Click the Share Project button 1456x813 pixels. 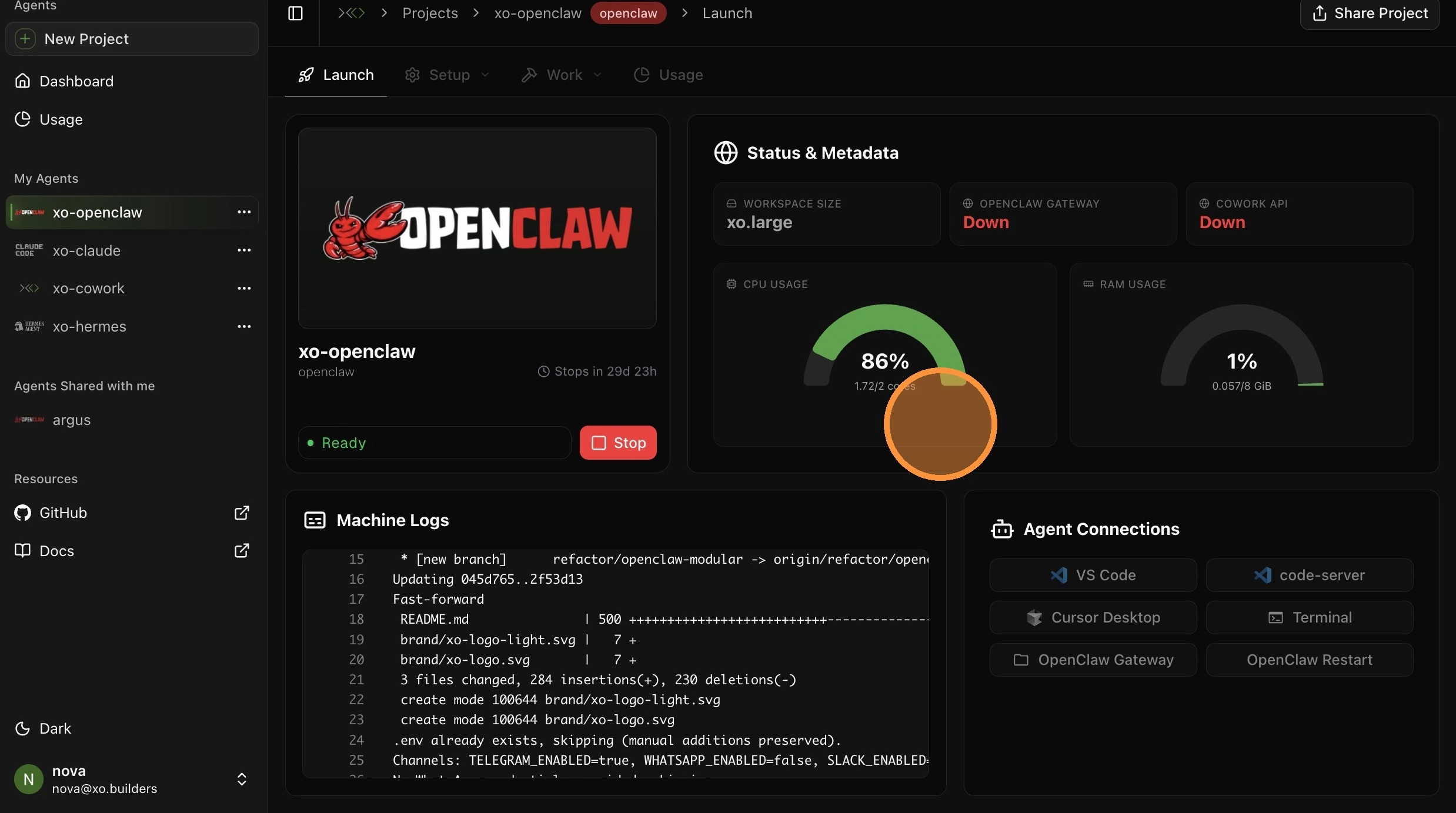tap(1370, 13)
